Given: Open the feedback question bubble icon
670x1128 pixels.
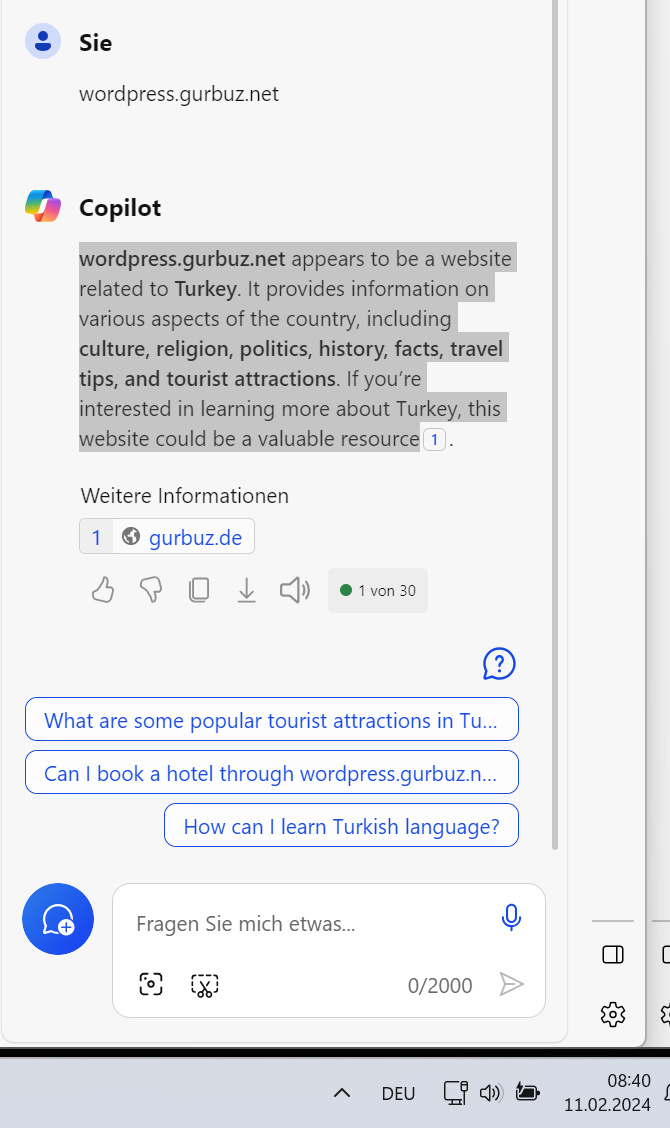Looking at the screenshot, I should (499, 664).
